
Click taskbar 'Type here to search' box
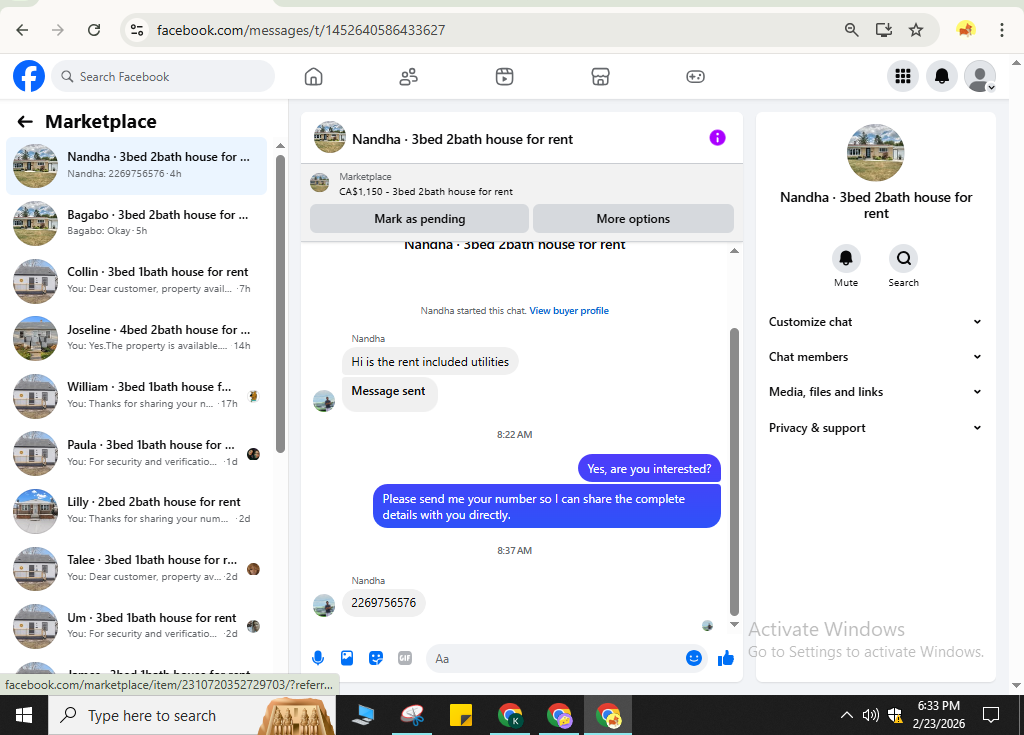(x=192, y=715)
